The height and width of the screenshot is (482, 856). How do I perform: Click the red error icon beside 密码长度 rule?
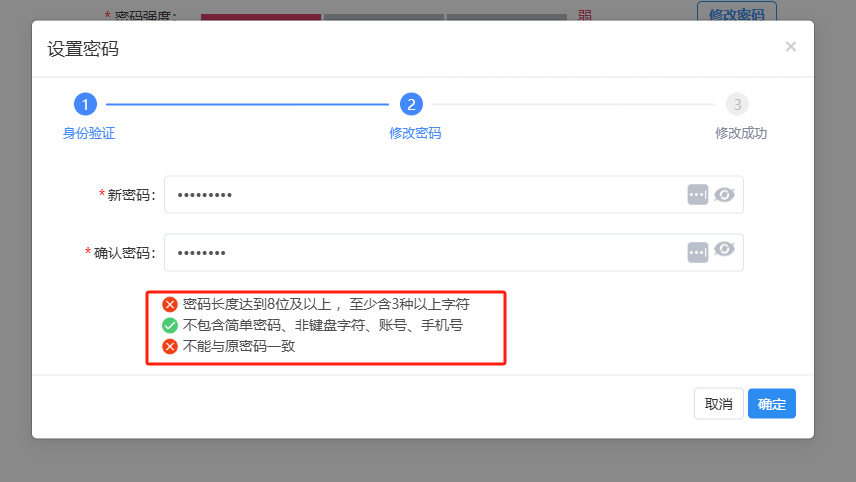(x=170, y=304)
